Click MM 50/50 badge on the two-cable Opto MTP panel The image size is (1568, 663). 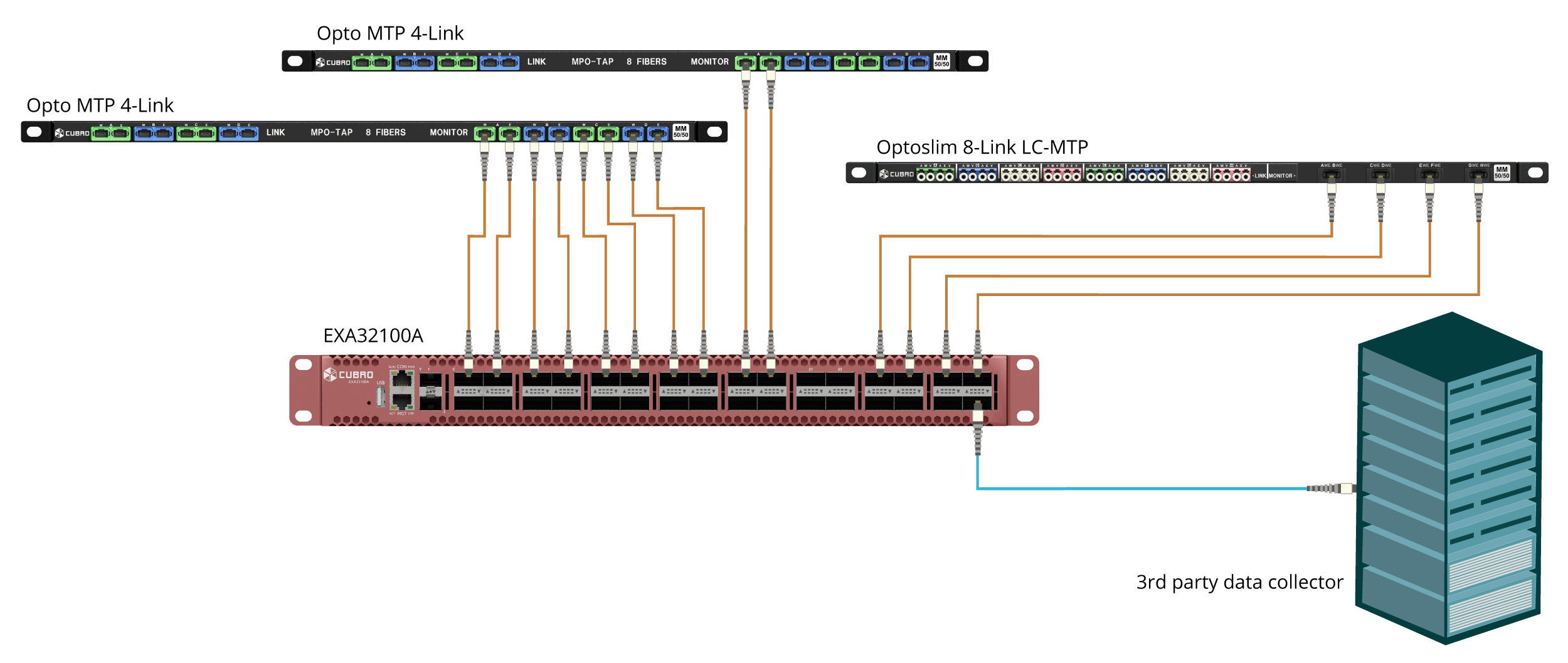pos(941,61)
